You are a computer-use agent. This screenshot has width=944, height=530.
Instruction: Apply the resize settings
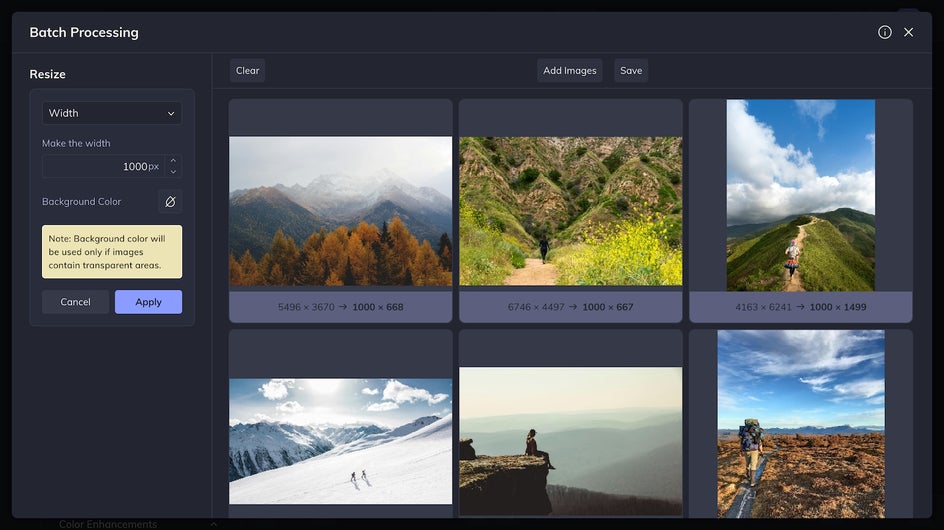click(149, 302)
